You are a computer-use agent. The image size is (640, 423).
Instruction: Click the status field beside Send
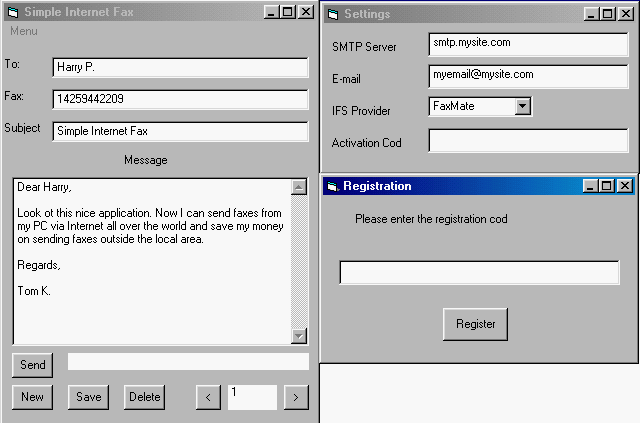click(188, 362)
